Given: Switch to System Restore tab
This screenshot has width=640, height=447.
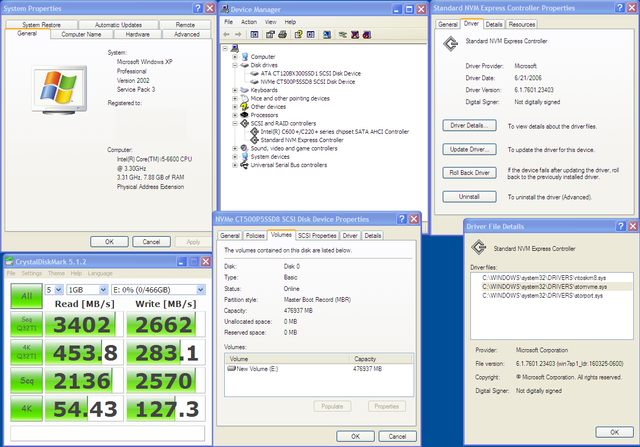Looking at the screenshot, I should pos(41,25).
